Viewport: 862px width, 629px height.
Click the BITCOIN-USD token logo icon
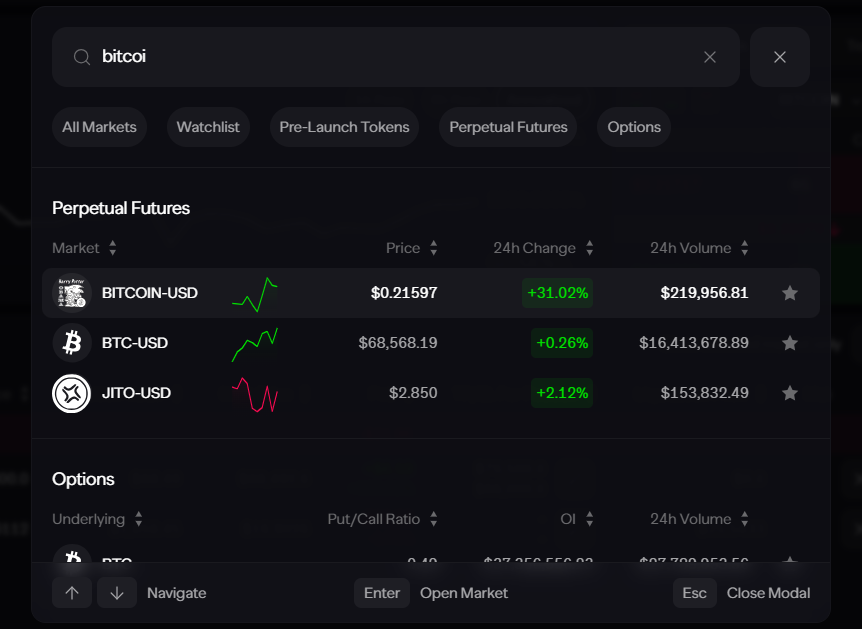point(72,293)
